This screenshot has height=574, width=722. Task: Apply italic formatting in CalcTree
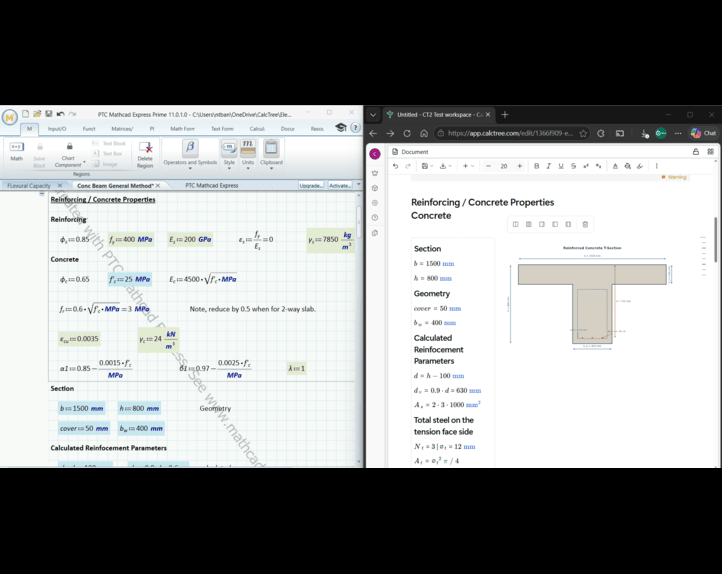click(x=548, y=166)
